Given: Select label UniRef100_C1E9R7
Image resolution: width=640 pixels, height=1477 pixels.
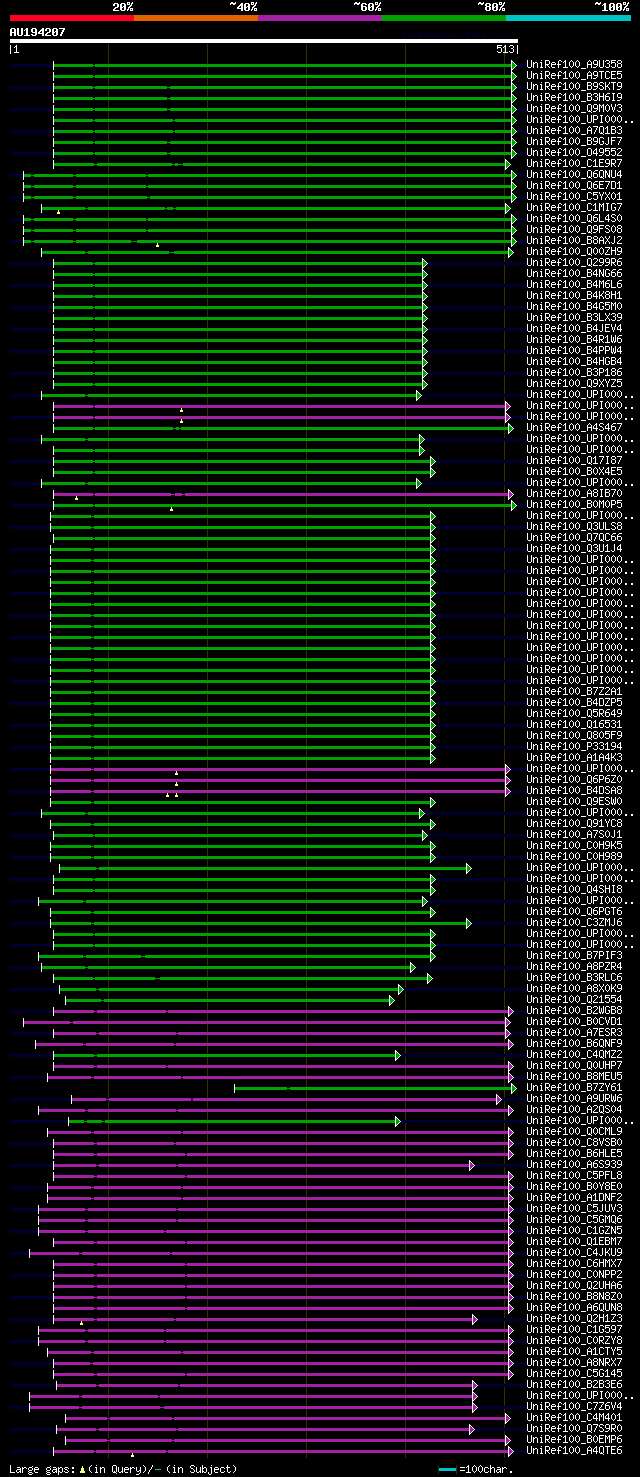Looking at the screenshot, I should click(574, 163).
